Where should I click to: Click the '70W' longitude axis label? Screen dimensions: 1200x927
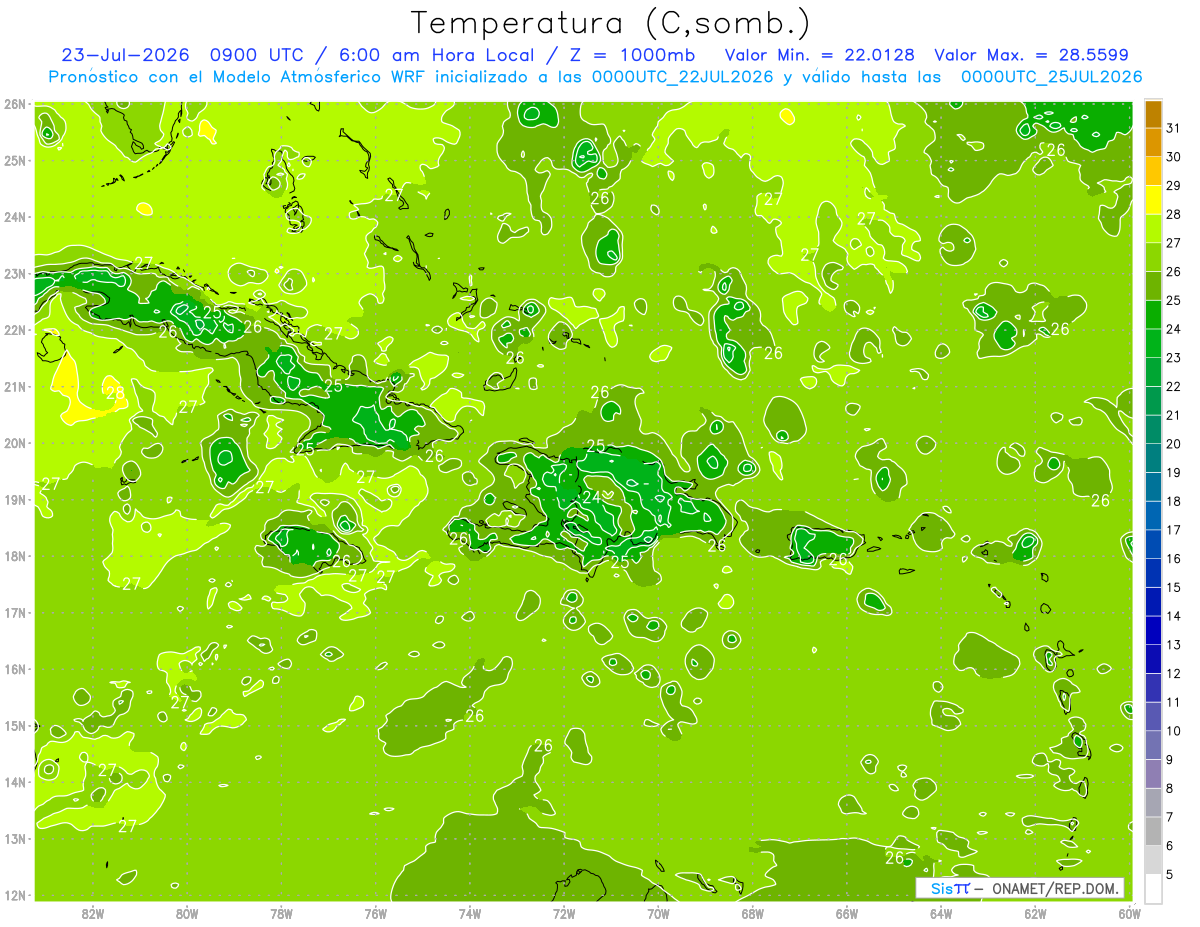coord(658,913)
